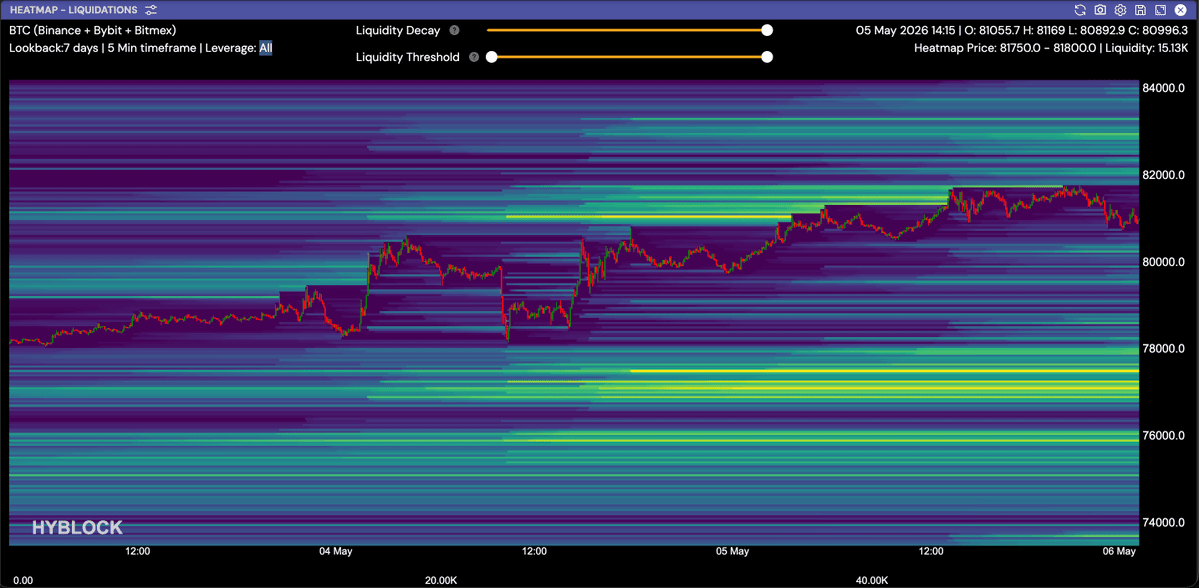
Task: Click the 82000.0 price axis label
Action: [1163, 175]
